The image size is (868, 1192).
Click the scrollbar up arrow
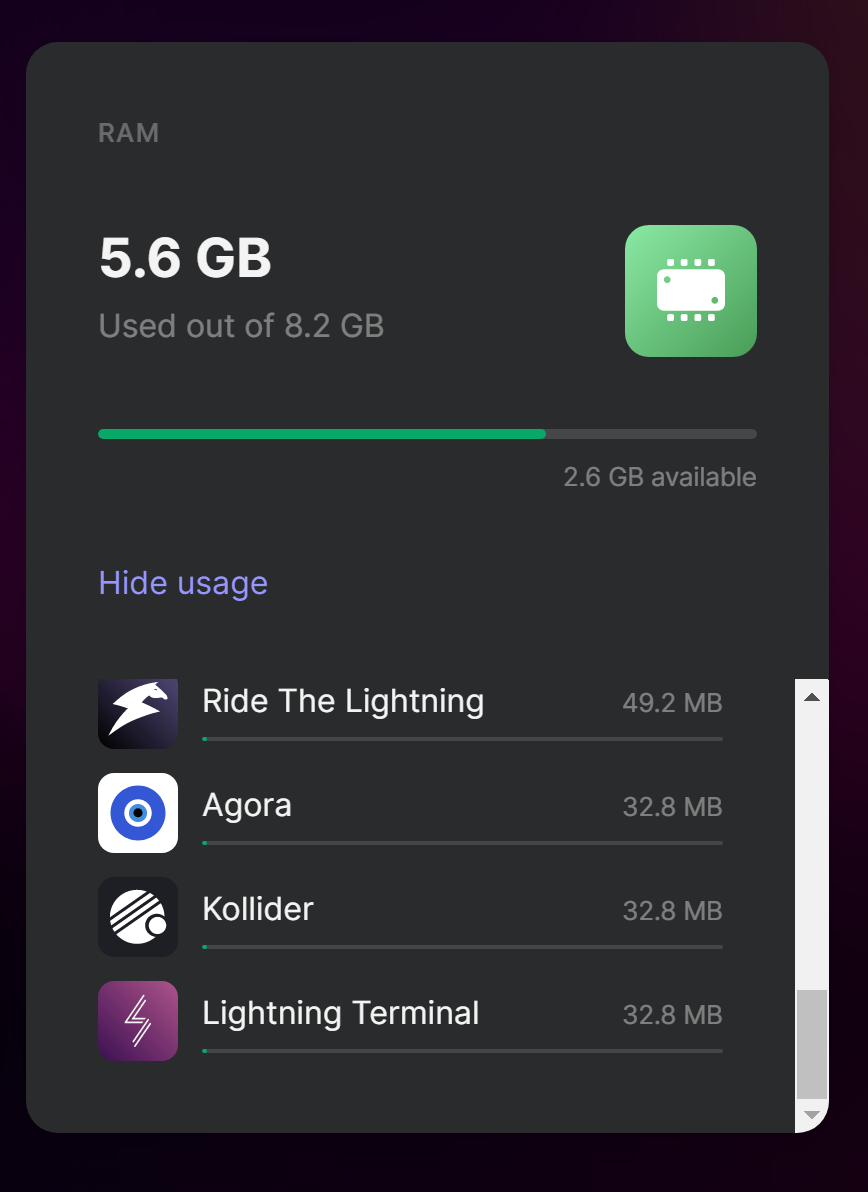tap(812, 696)
